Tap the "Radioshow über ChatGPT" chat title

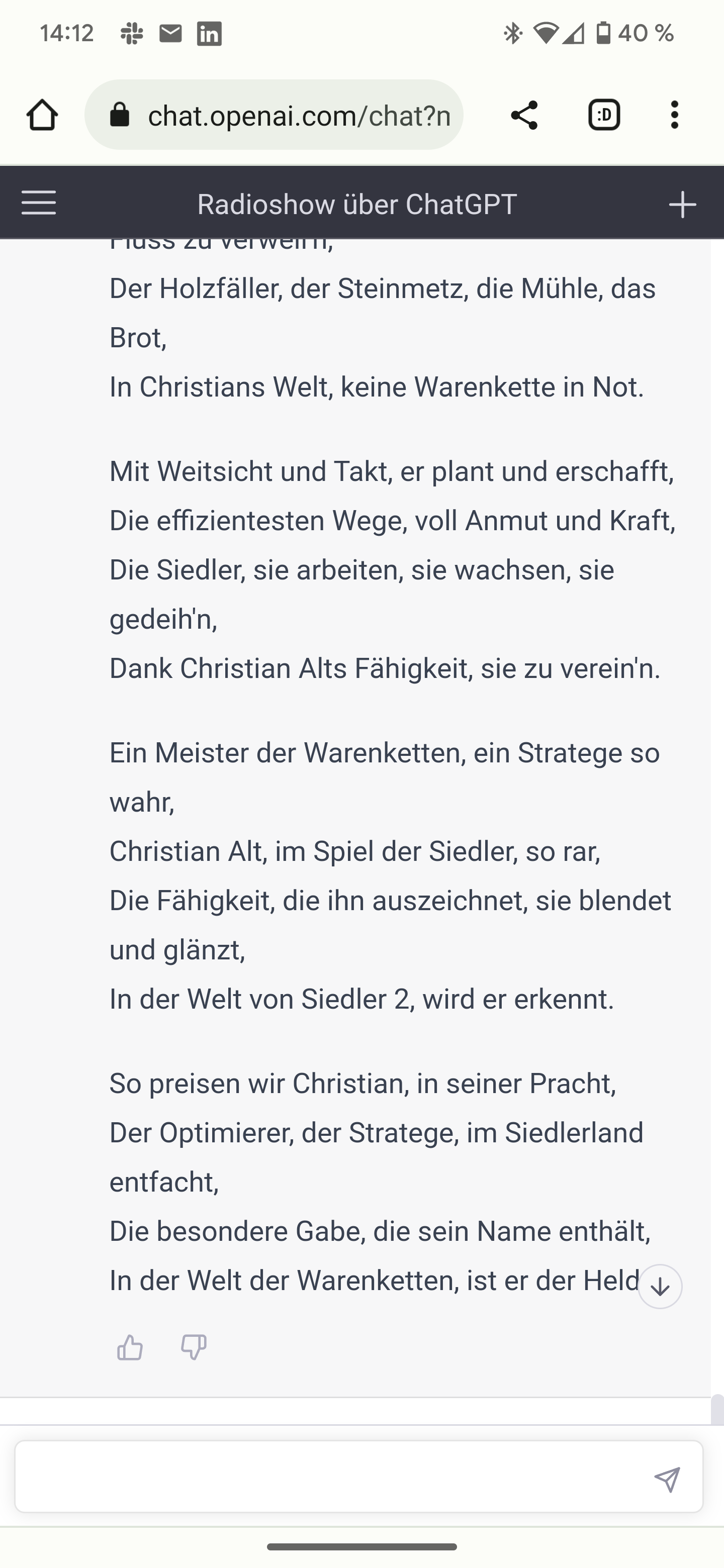tap(357, 205)
